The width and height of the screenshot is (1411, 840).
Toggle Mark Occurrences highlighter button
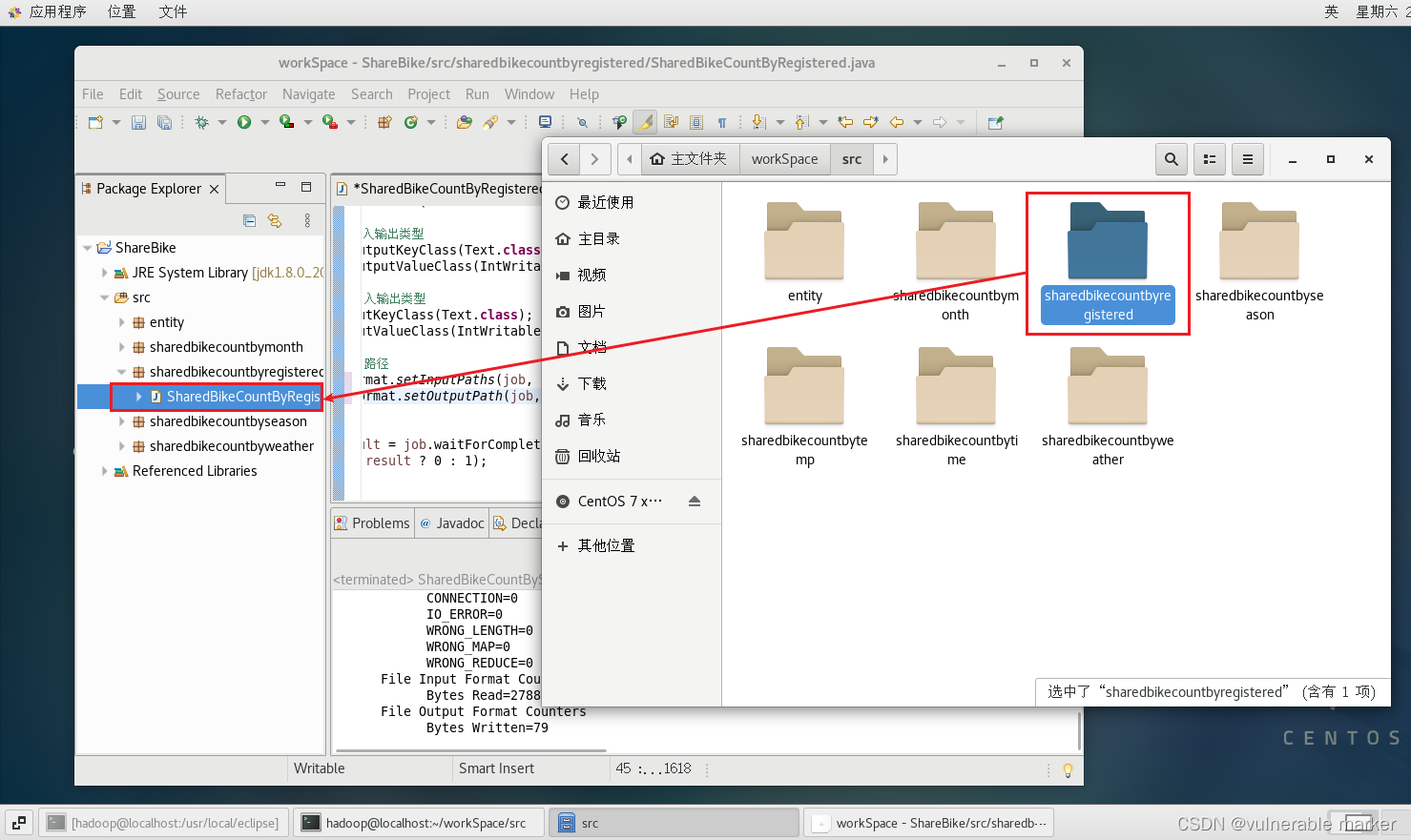(x=646, y=122)
